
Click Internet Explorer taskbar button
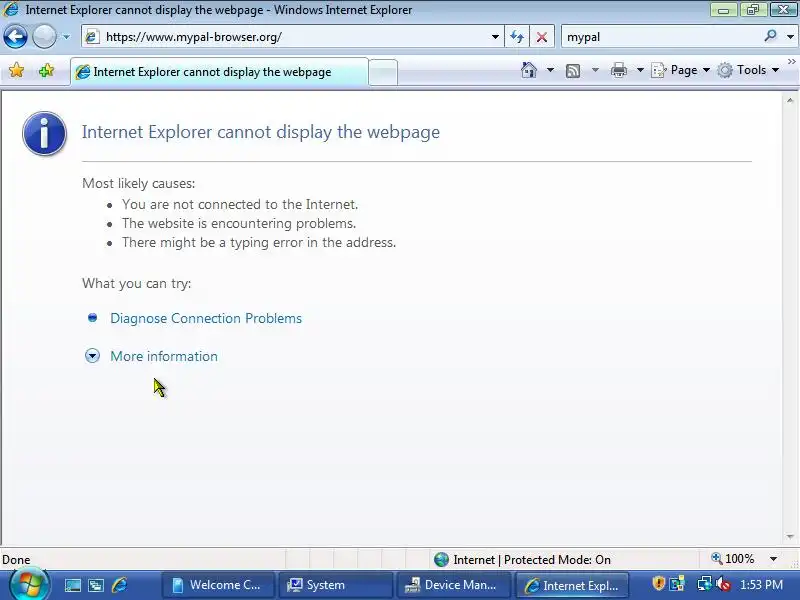tap(571, 585)
